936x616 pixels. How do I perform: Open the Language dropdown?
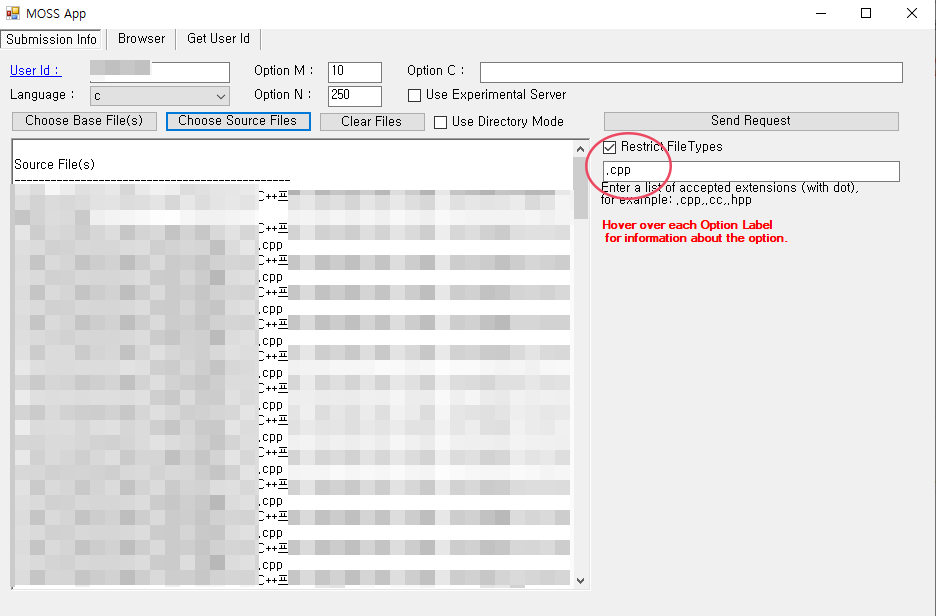pos(160,96)
